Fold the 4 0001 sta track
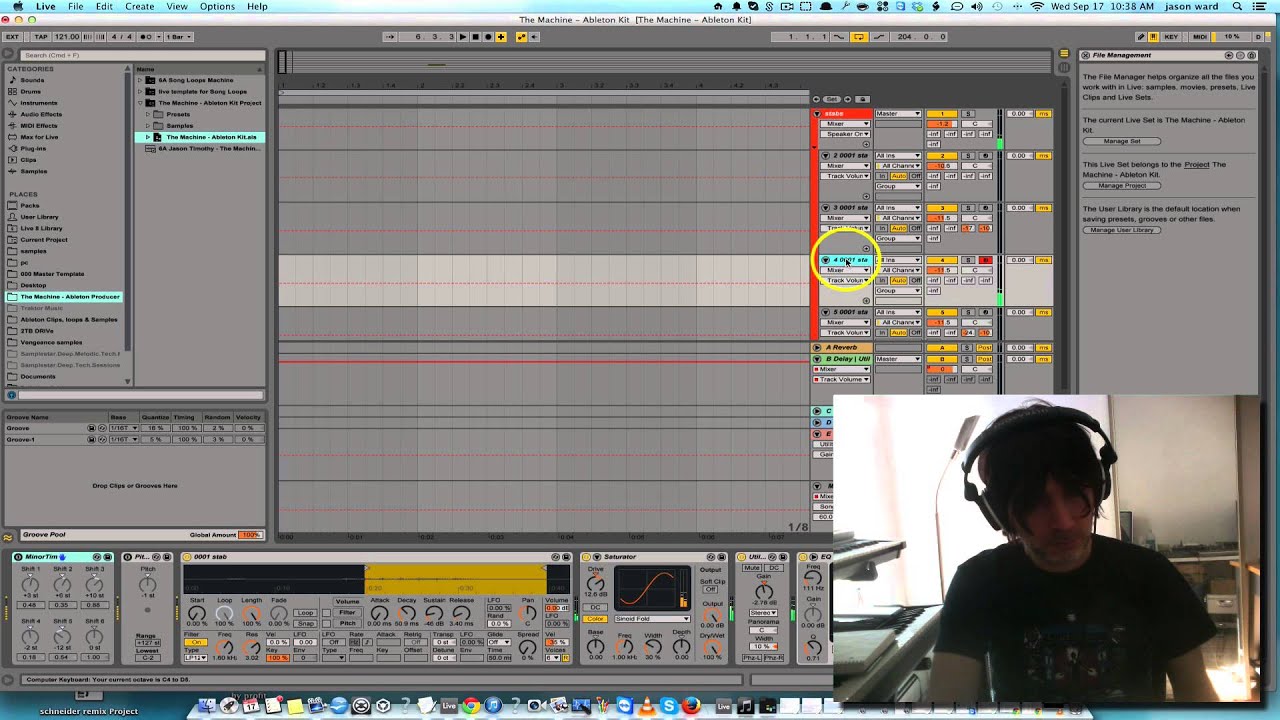The image size is (1280, 720). [826, 260]
